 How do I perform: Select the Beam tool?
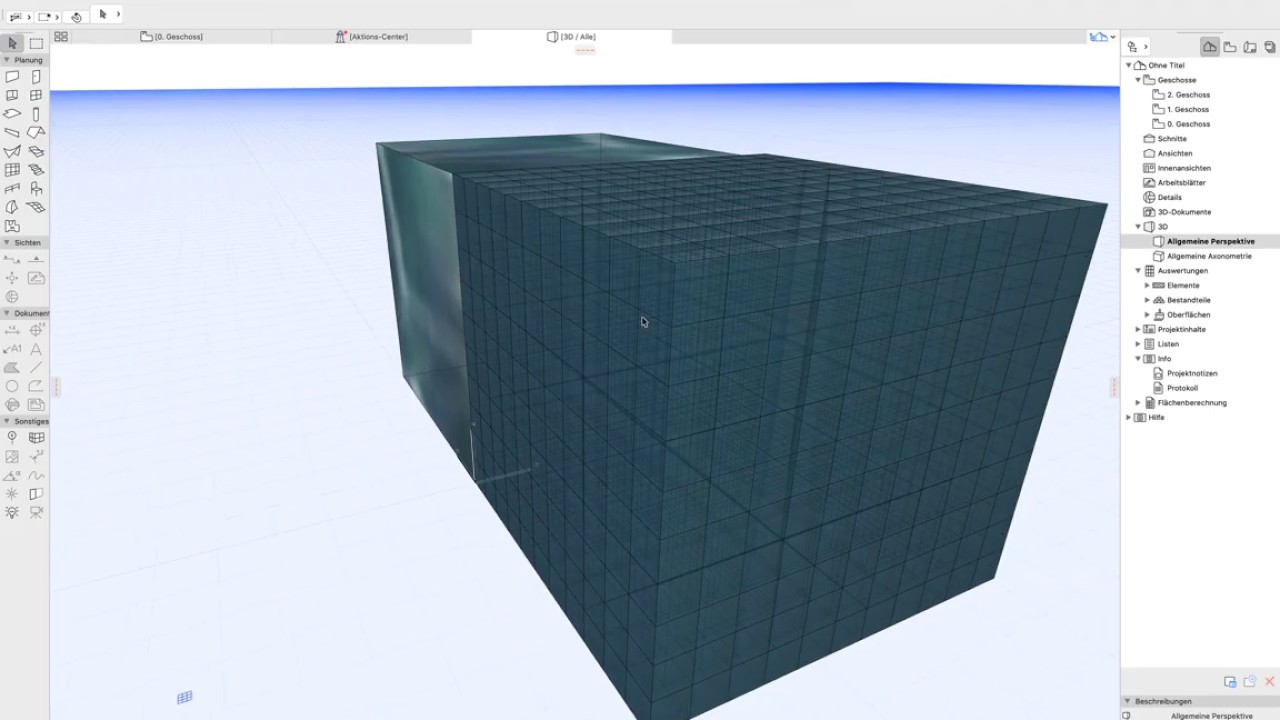[x=12, y=133]
